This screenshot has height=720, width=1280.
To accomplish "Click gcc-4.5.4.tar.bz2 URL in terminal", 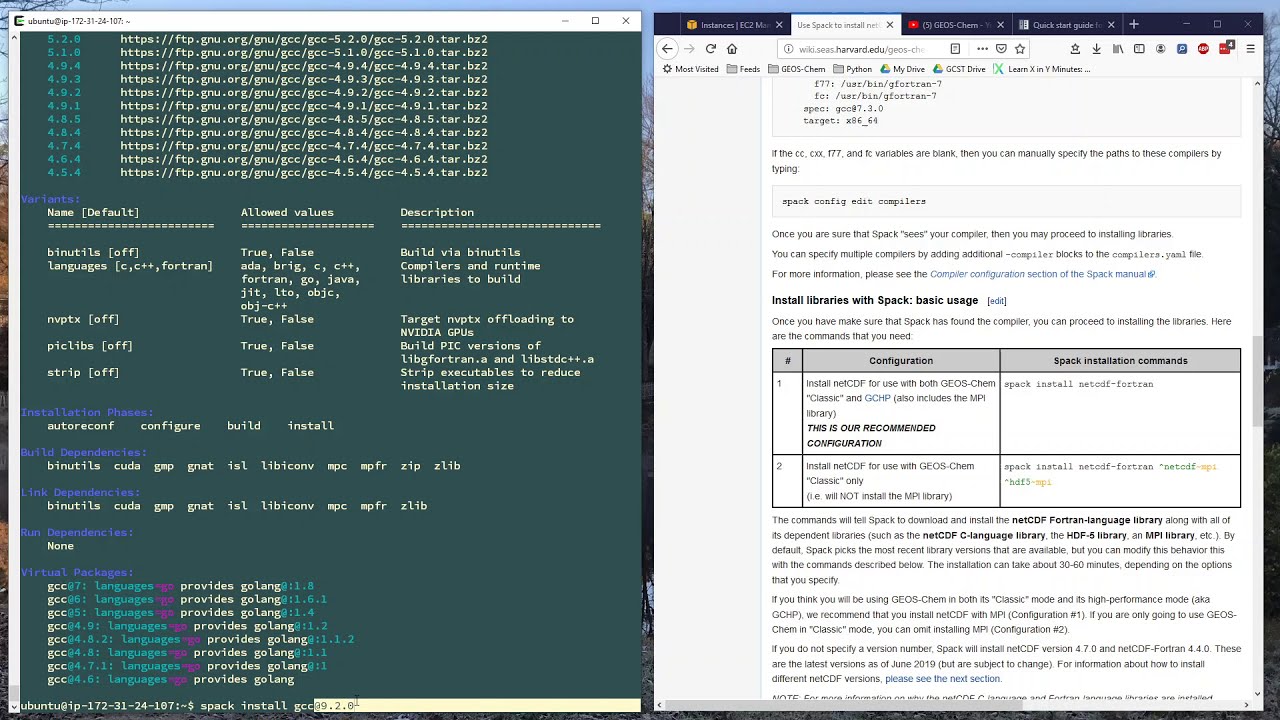I will pos(304,172).
